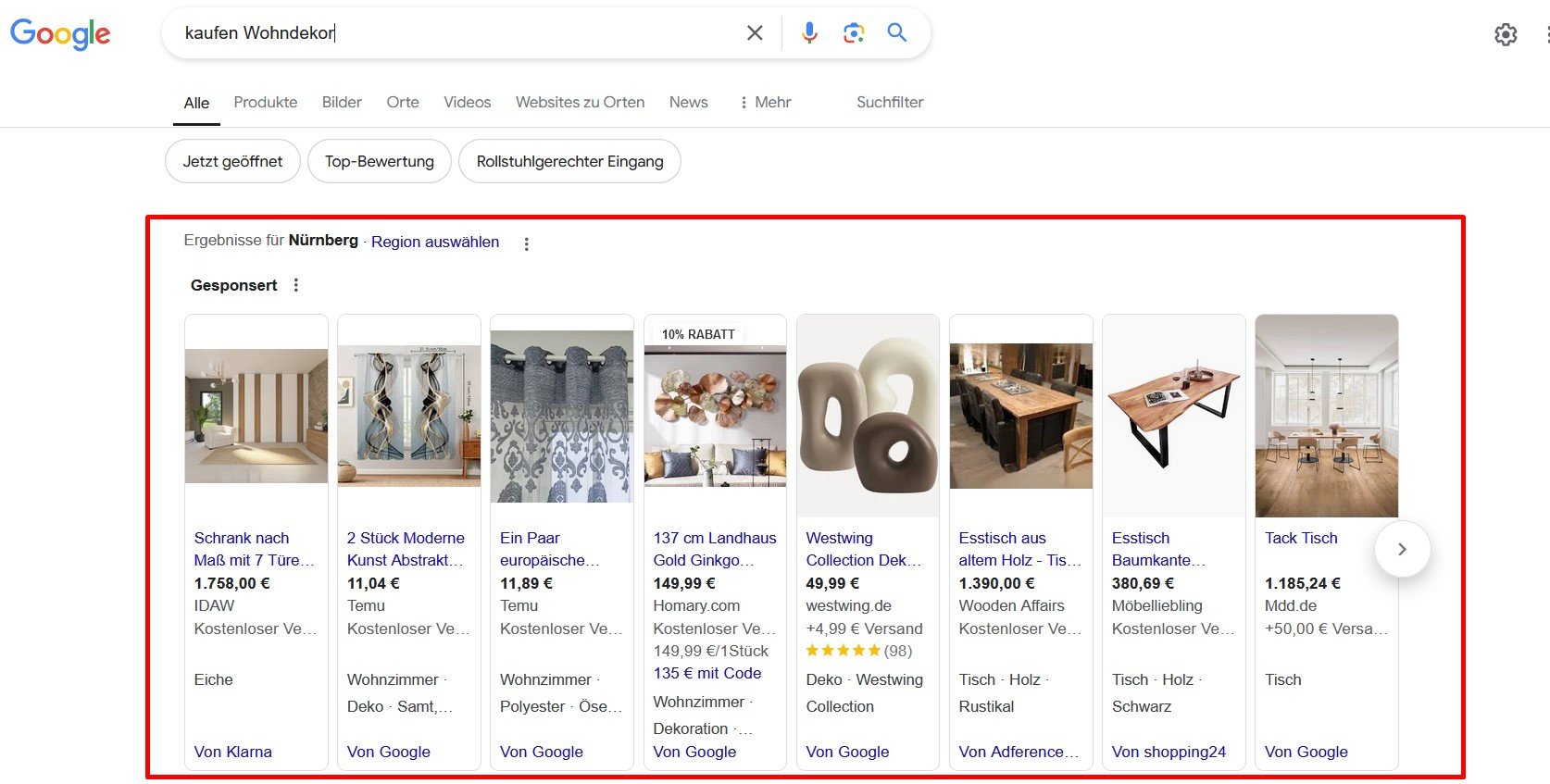Screen dimensions: 1550x784
Task: Click the Google logo
Action: (x=60, y=34)
